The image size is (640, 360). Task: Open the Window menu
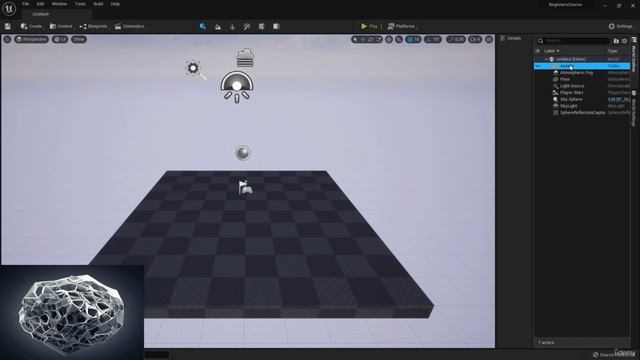[x=59, y=4]
